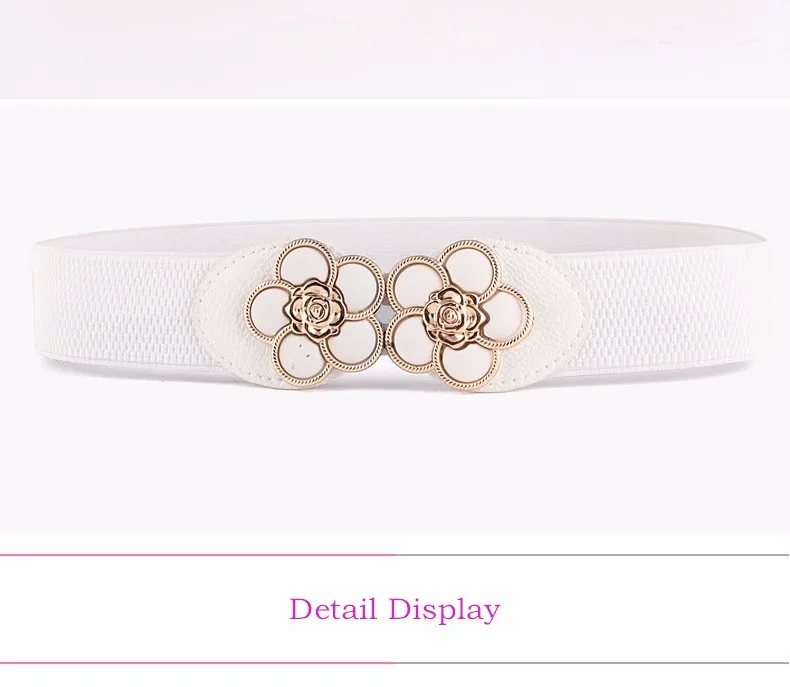Screen dimensions: 790x687
Task: Click the word "Display" in the heading
Action: click(x=444, y=610)
